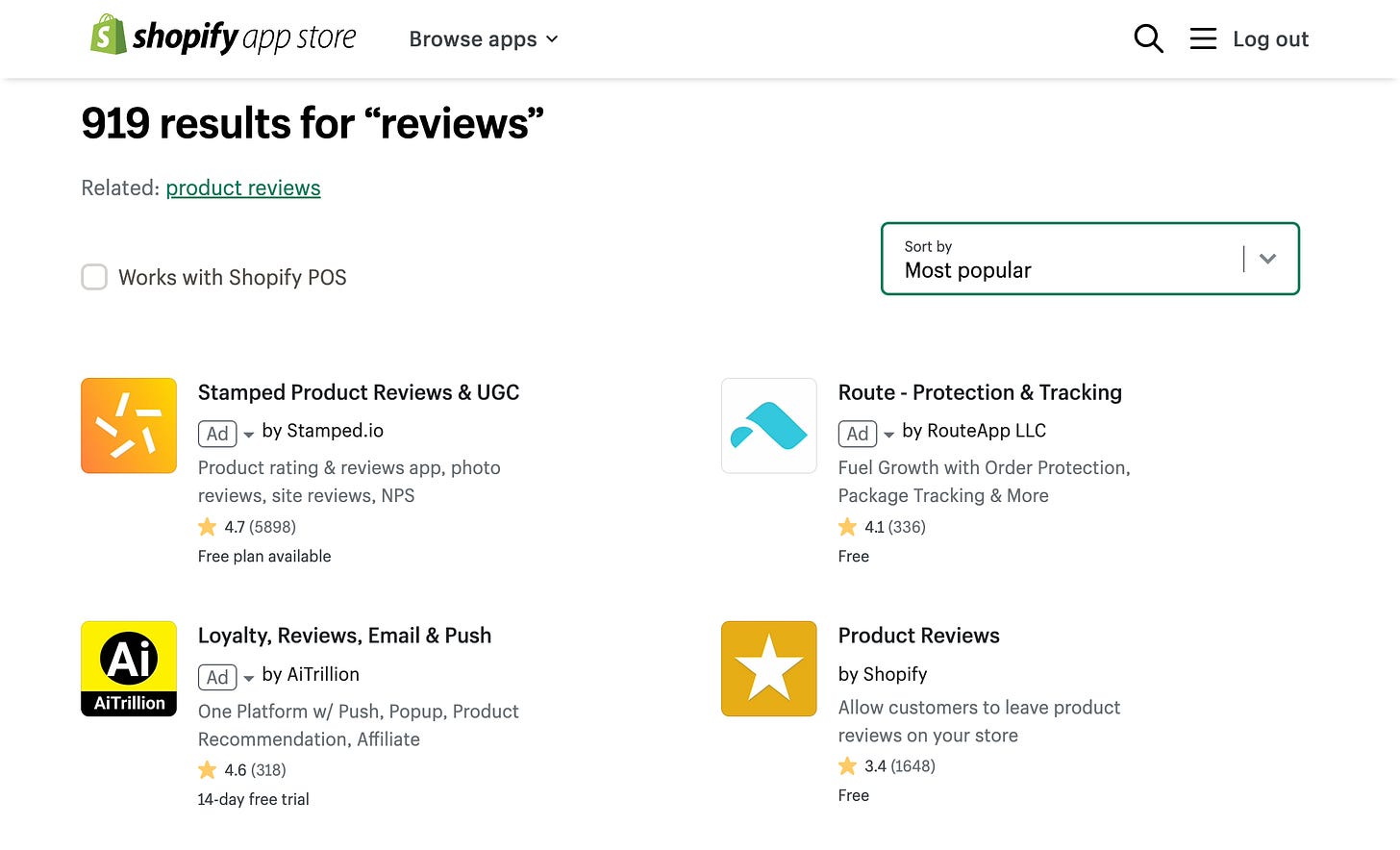The width and height of the screenshot is (1400, 850).
Task: Click the Ad badge next to RouteApp LLC
Action: pyautogui.click(x=858, y=434)
